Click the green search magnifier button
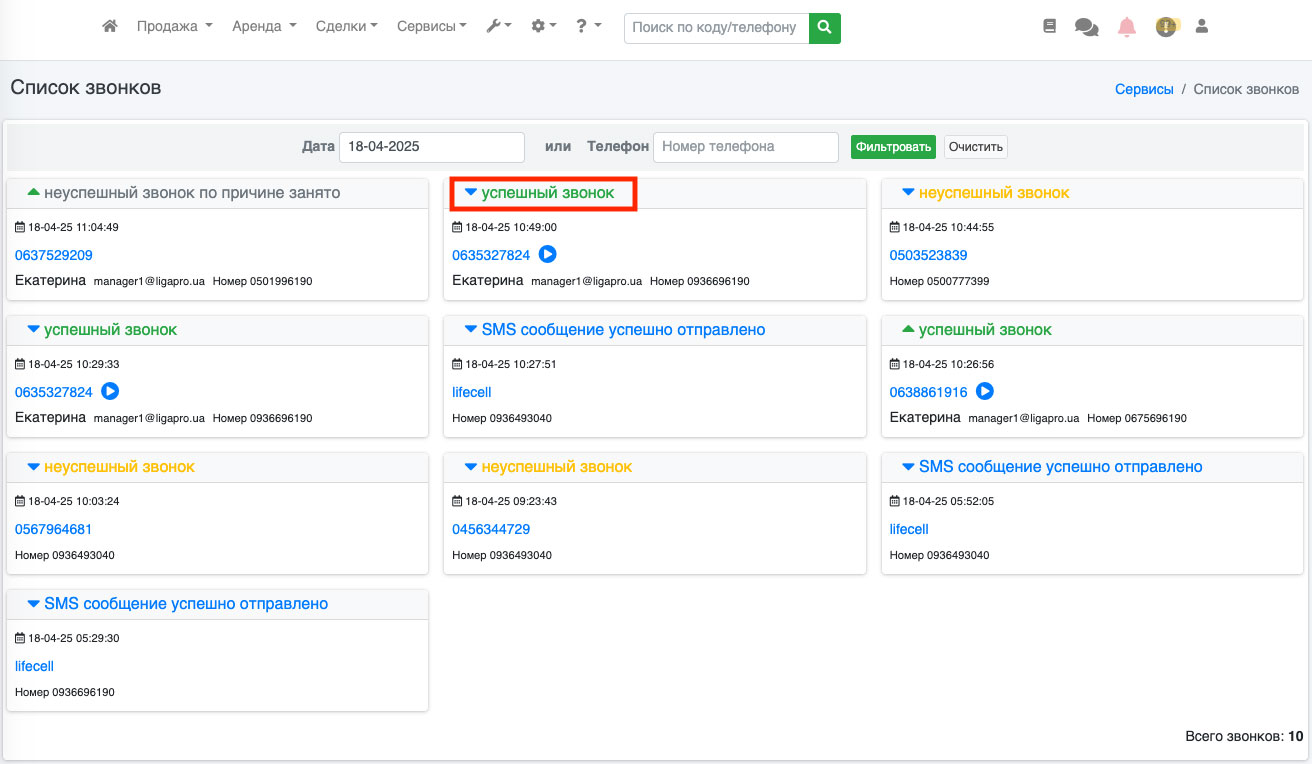 coord(824,28)
